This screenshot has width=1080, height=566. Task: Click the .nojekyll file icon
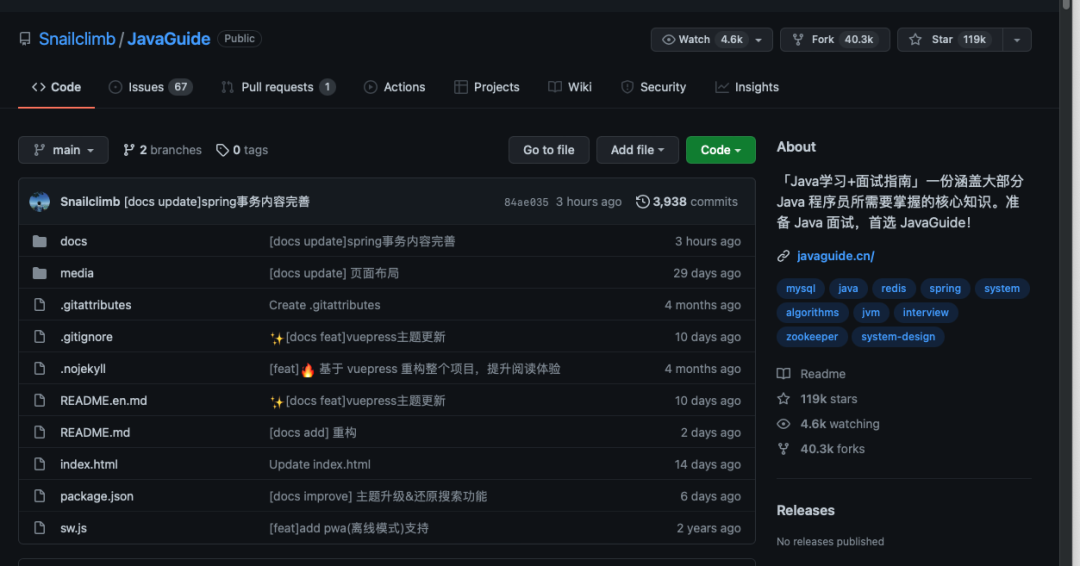pyautogui.click(x=40, y=369)
